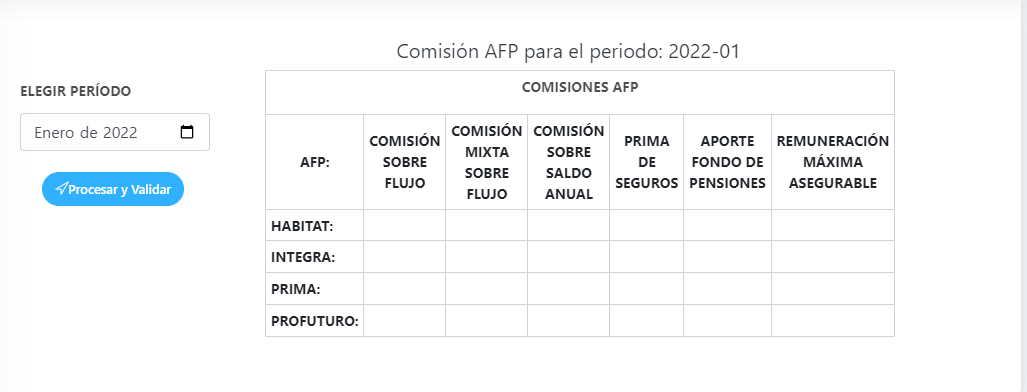Focus the Enero de 2022 period field
The height and width of the screenshot is (392, 1027).
115,132
